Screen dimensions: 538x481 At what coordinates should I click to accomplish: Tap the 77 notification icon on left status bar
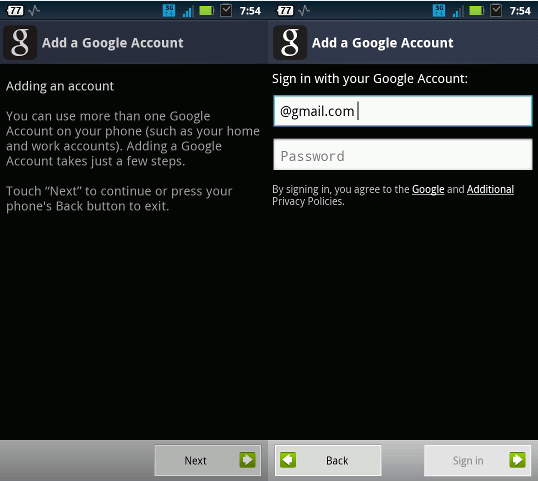point(15,11)
